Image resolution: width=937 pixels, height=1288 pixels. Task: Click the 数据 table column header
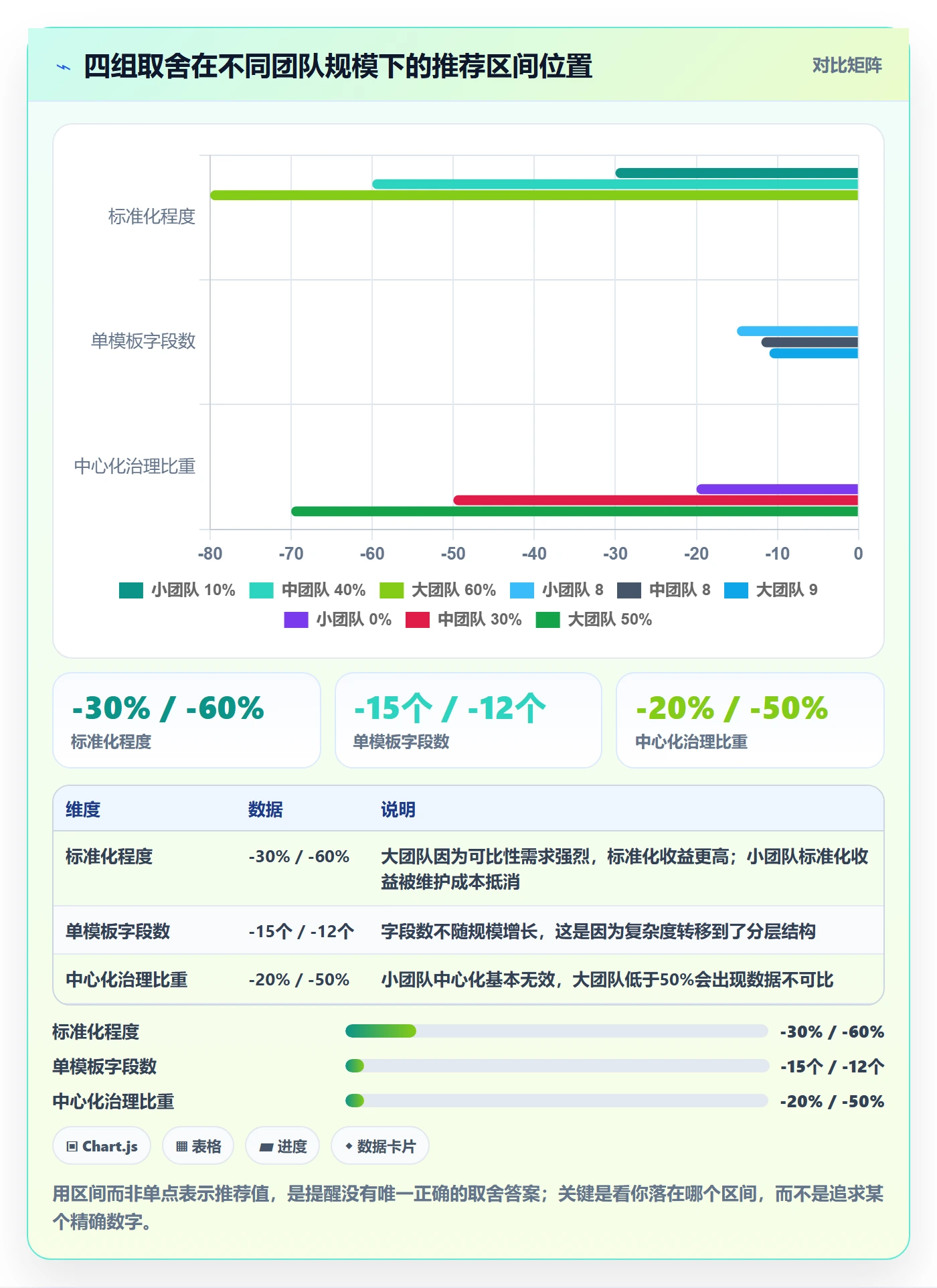(x=266, y=809)
